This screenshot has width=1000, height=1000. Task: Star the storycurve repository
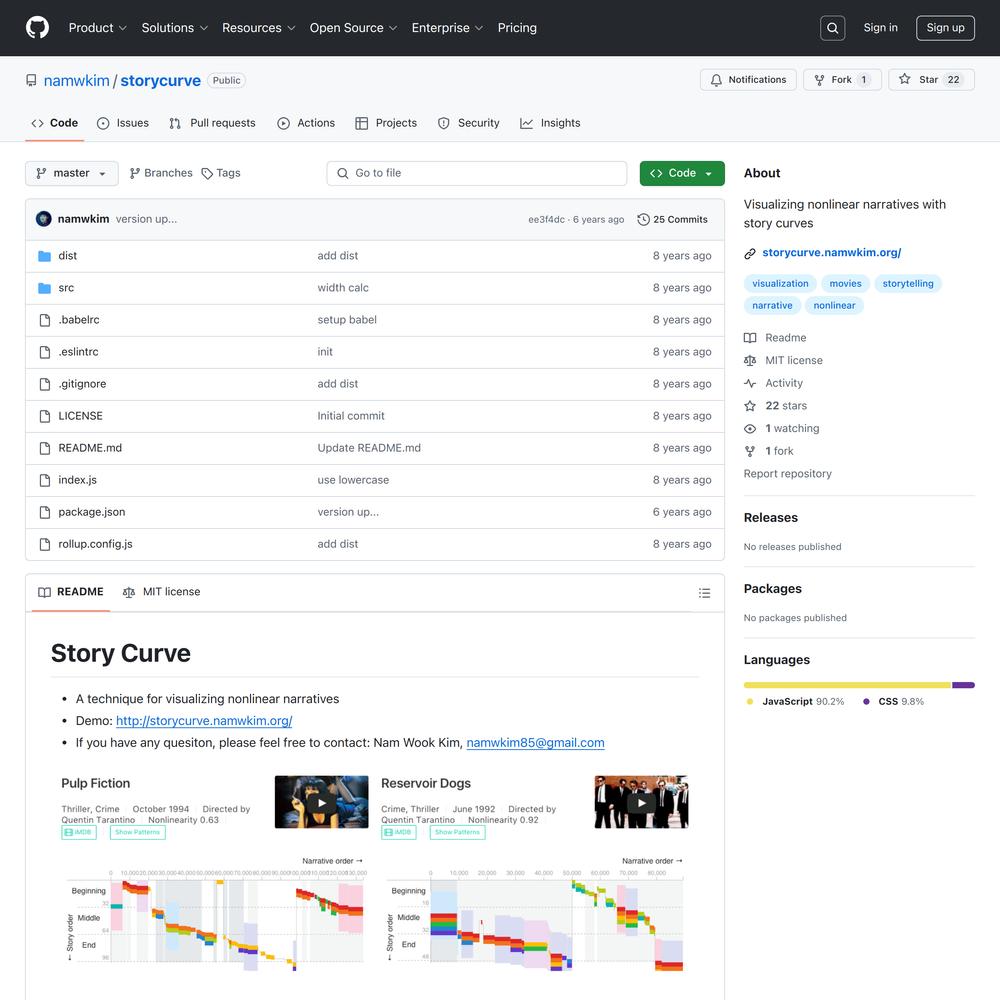931,80
